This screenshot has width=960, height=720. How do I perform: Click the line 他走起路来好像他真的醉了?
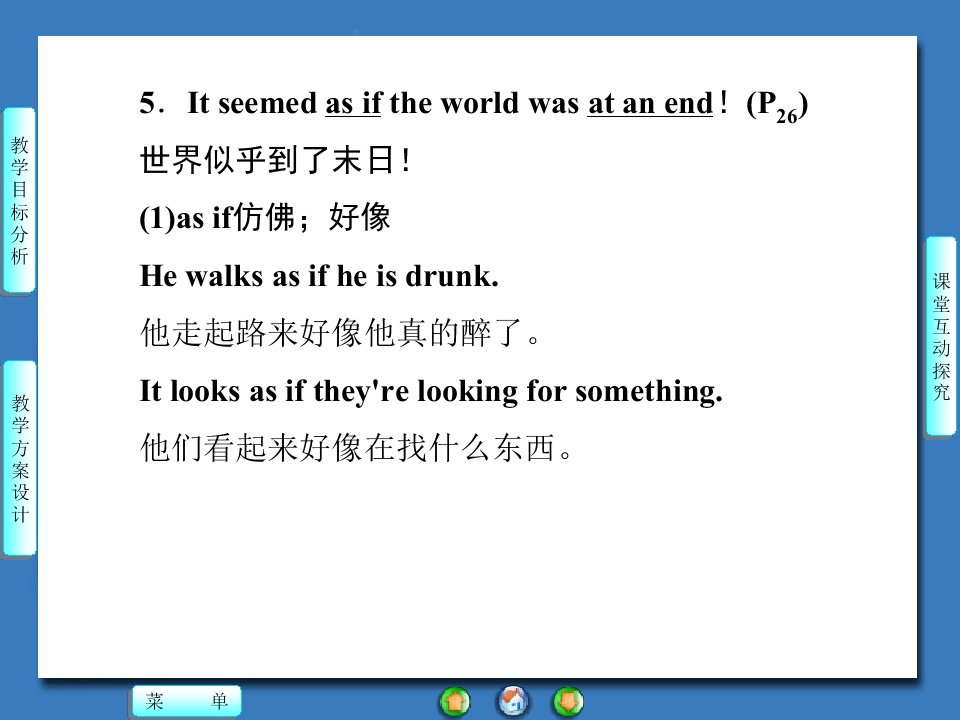[340, 332]
